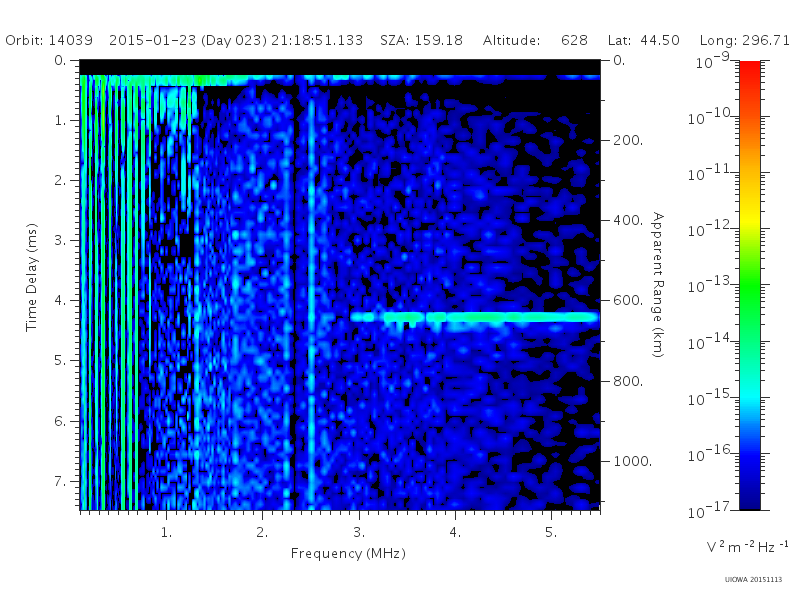Click the 'Orbit: 14039' header text
Viewport: 800px width, 600px height.
tap(49, 40)
